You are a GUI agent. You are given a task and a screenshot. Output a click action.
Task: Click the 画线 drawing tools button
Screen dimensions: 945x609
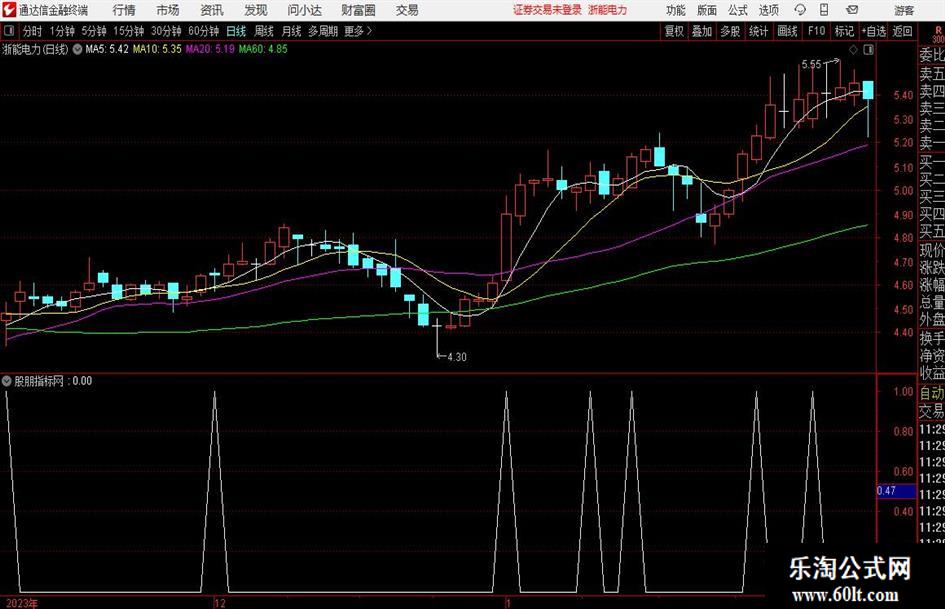click(787, 31)
